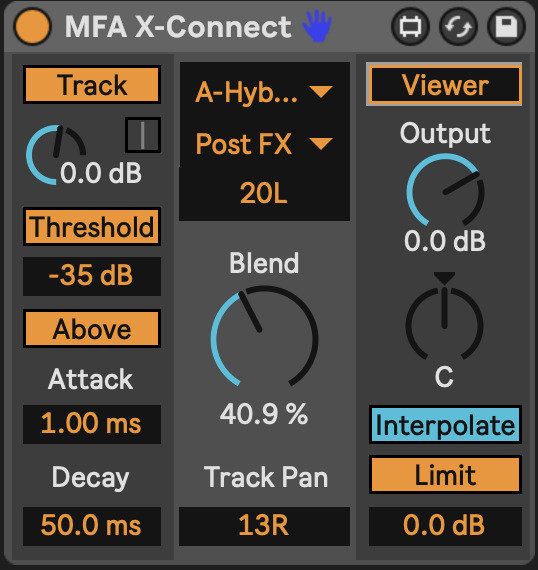
Task: Click the hot-swap preset arrows icon
Action: click(x=458, y=27)
